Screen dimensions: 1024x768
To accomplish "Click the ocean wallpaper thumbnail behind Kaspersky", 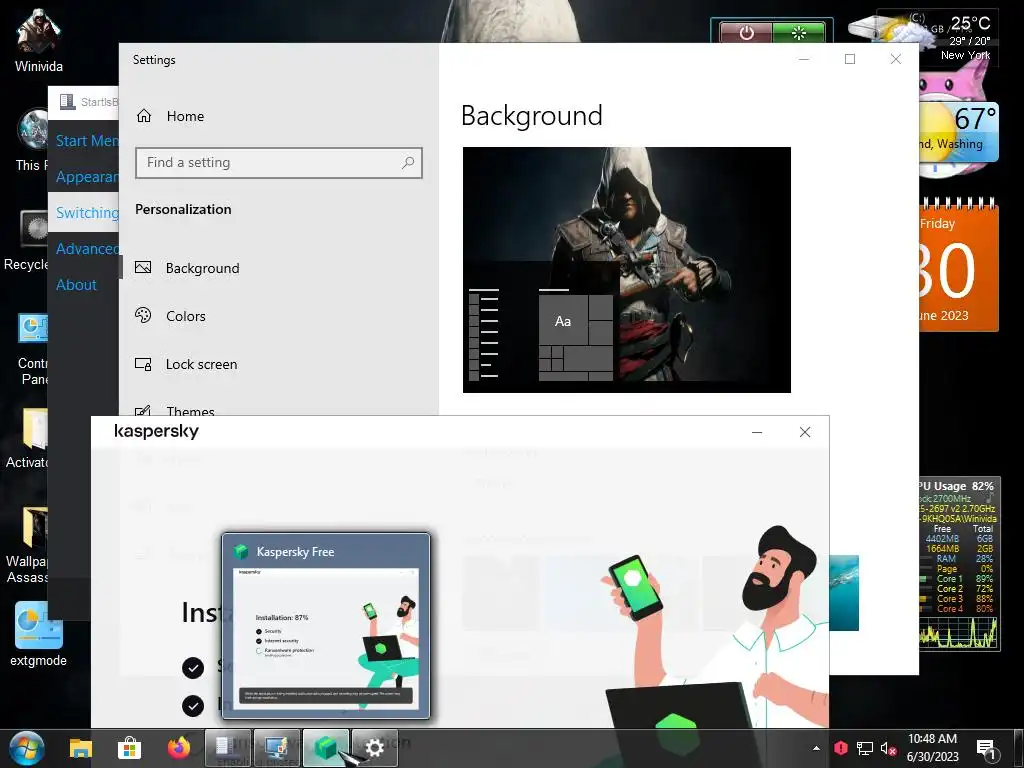I will [844, 593].
